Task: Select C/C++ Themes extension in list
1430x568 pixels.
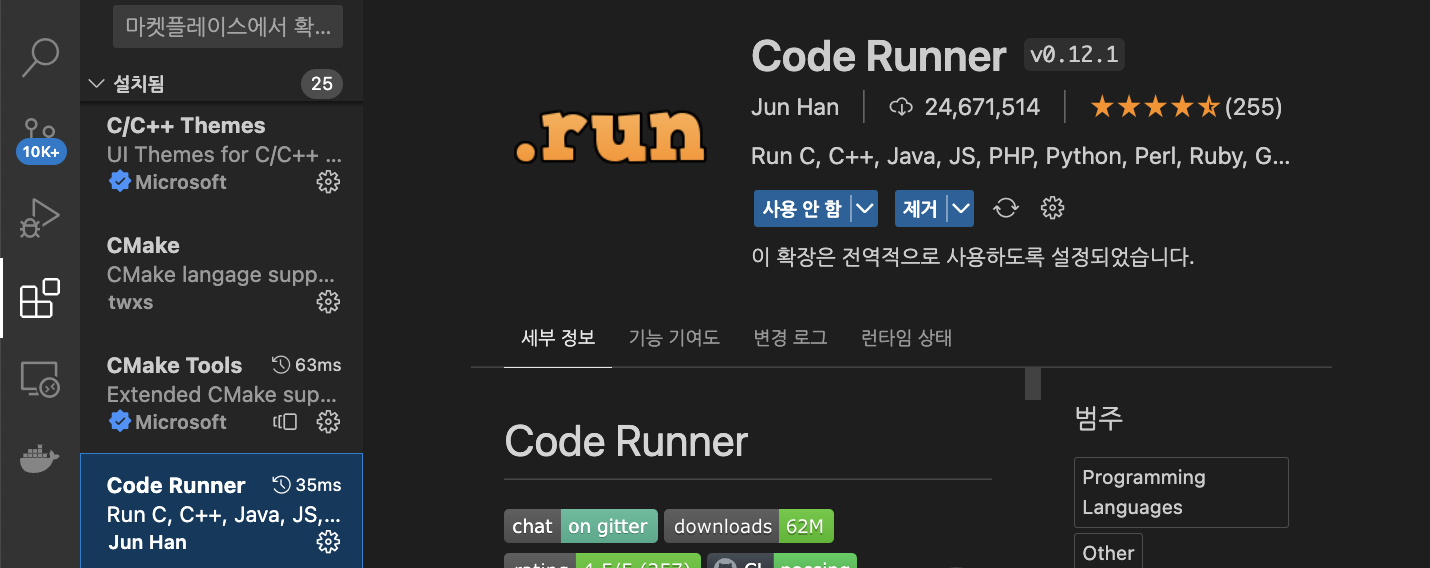Action: [x=221, y=154]
